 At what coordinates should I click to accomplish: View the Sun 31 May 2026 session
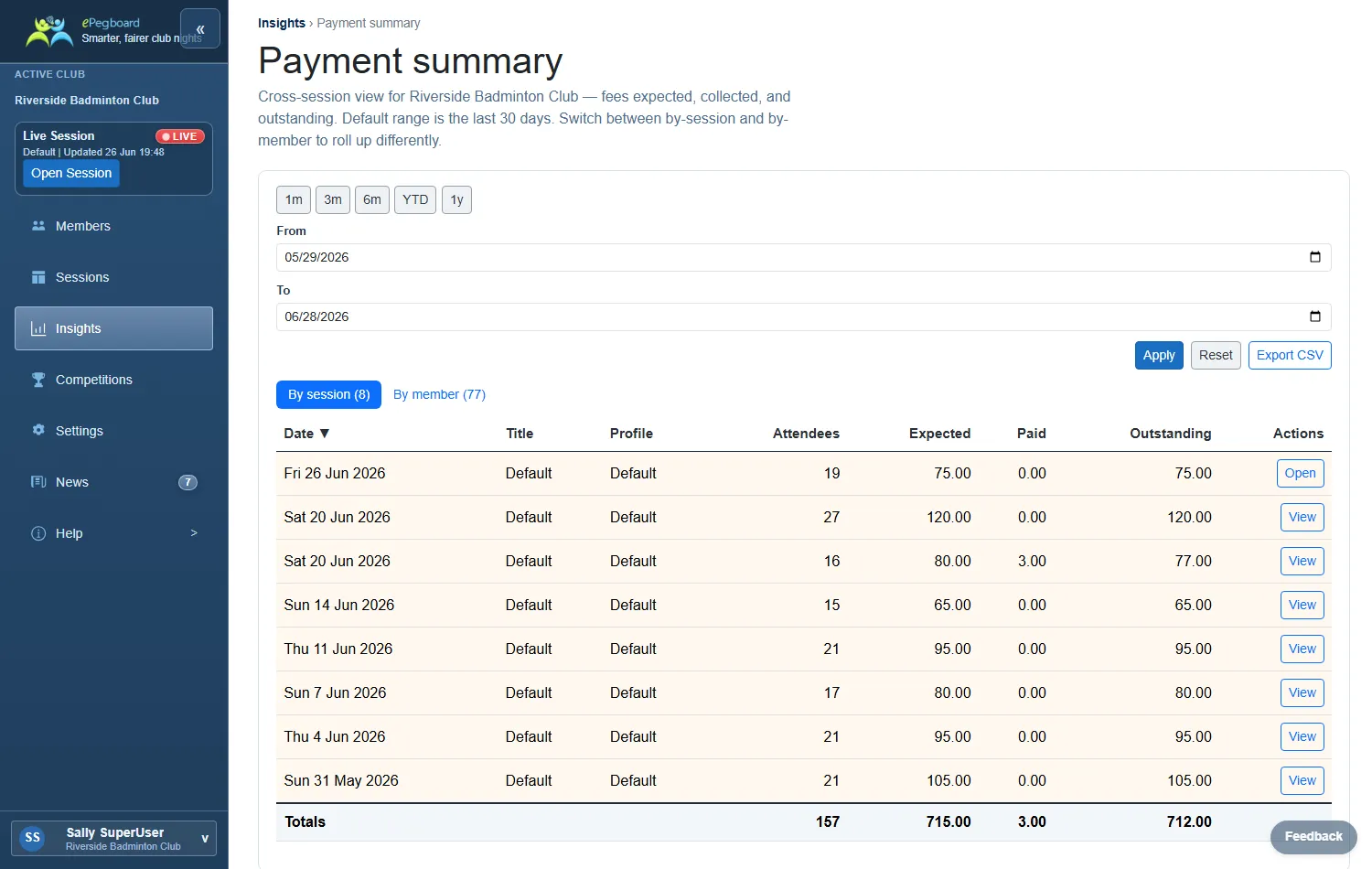click(x=1302, y=780)
